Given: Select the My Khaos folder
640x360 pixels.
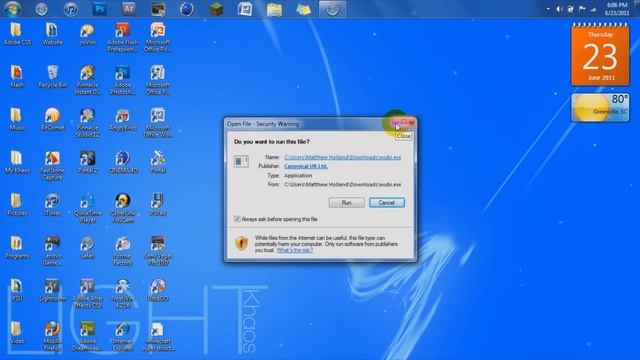Looking at the screenshot, I should pos(17,162).
